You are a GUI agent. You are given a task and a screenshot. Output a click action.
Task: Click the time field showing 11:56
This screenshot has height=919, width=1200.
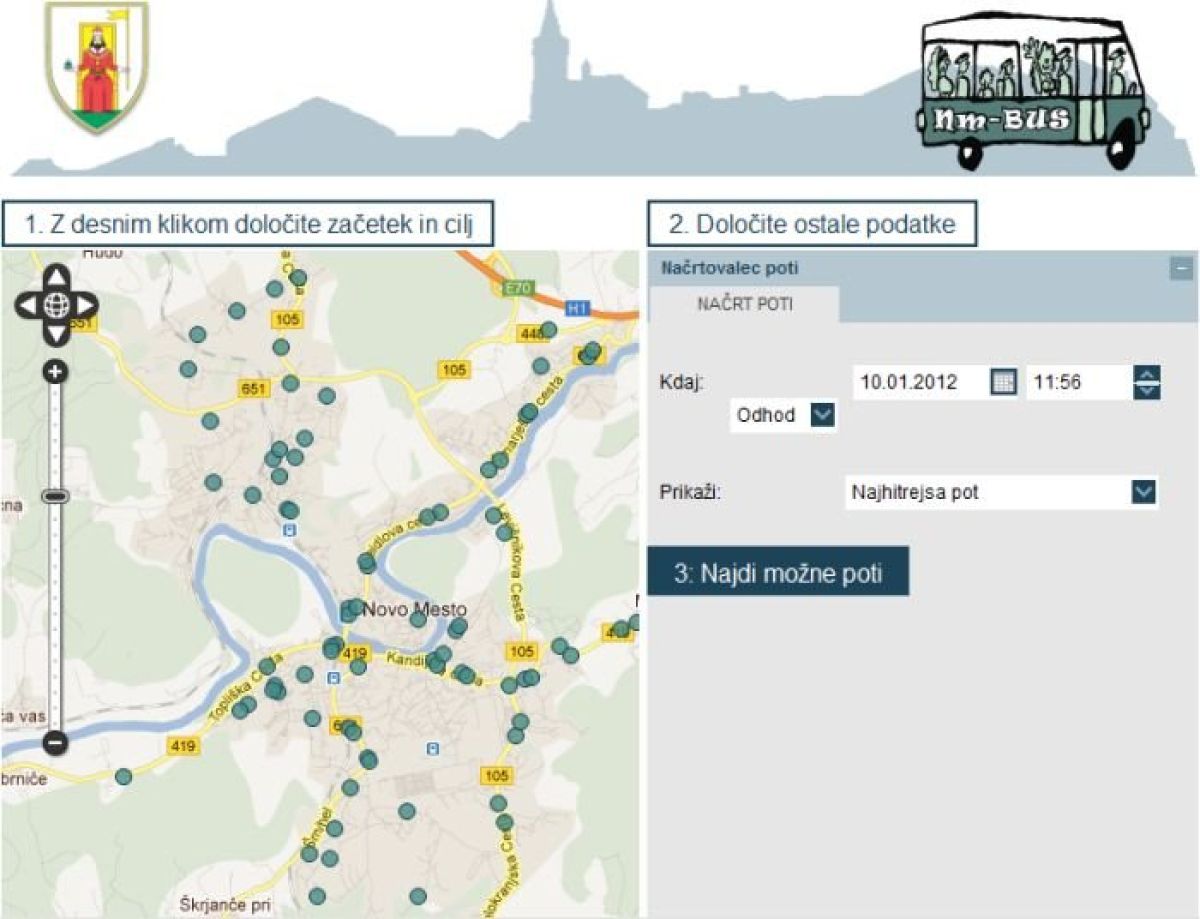[x=1078, y=382]
